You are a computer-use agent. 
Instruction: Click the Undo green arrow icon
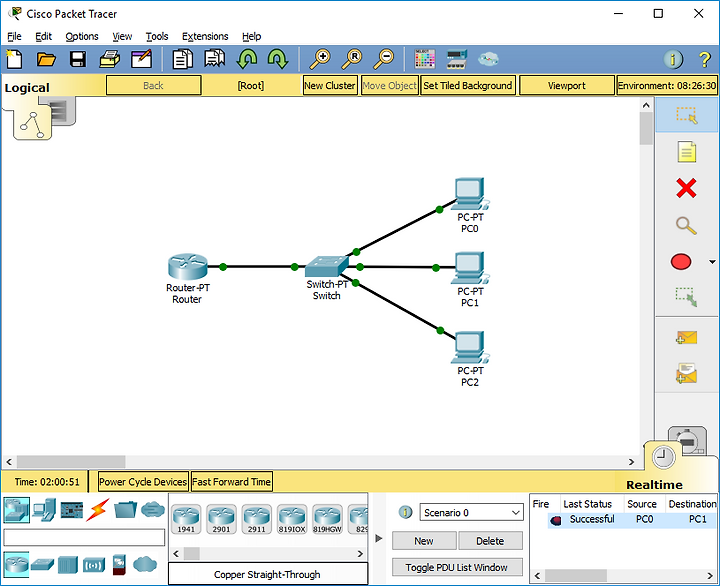(x=247, y=59)
